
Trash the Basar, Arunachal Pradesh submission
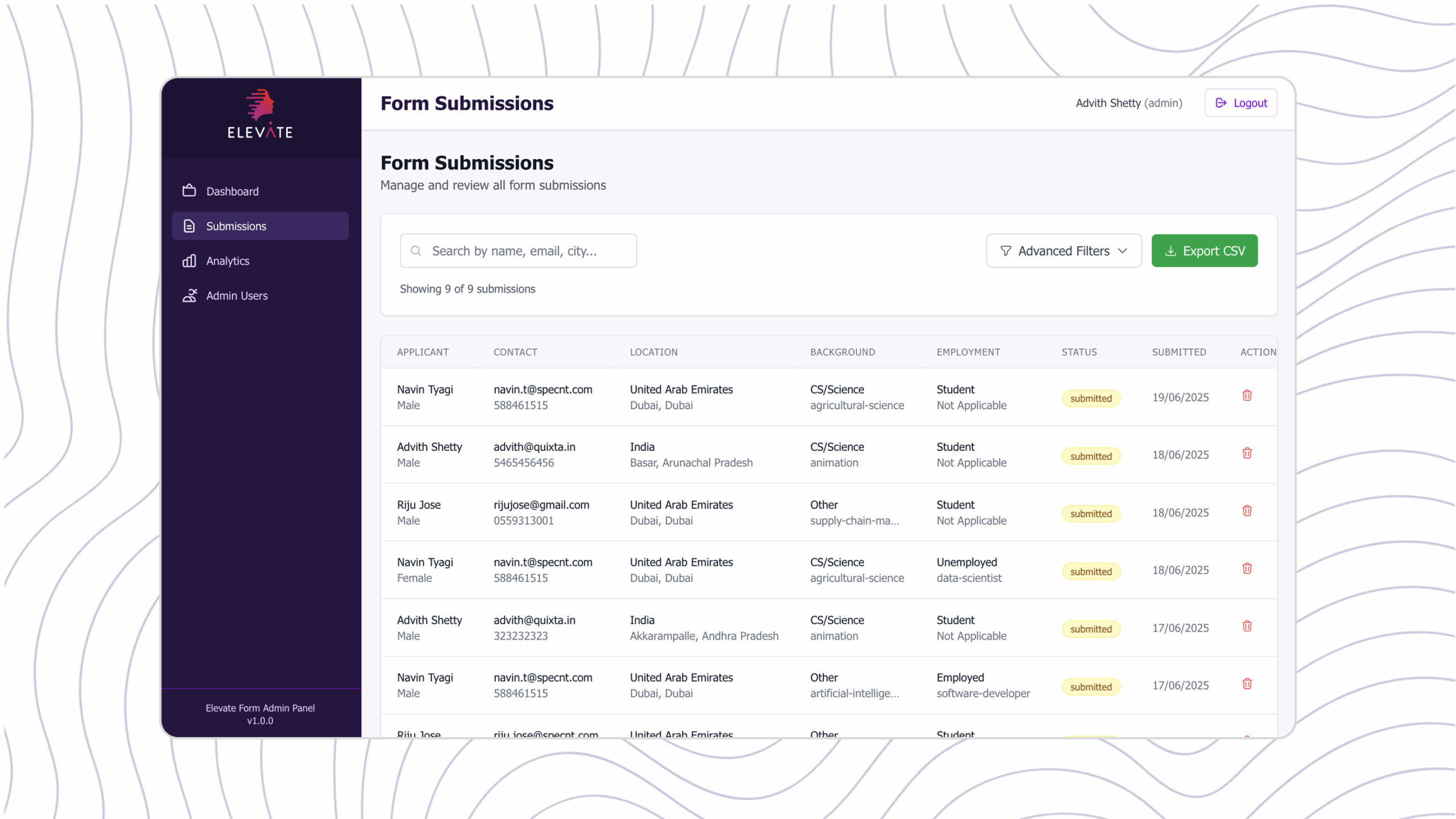click(1247, 453)
